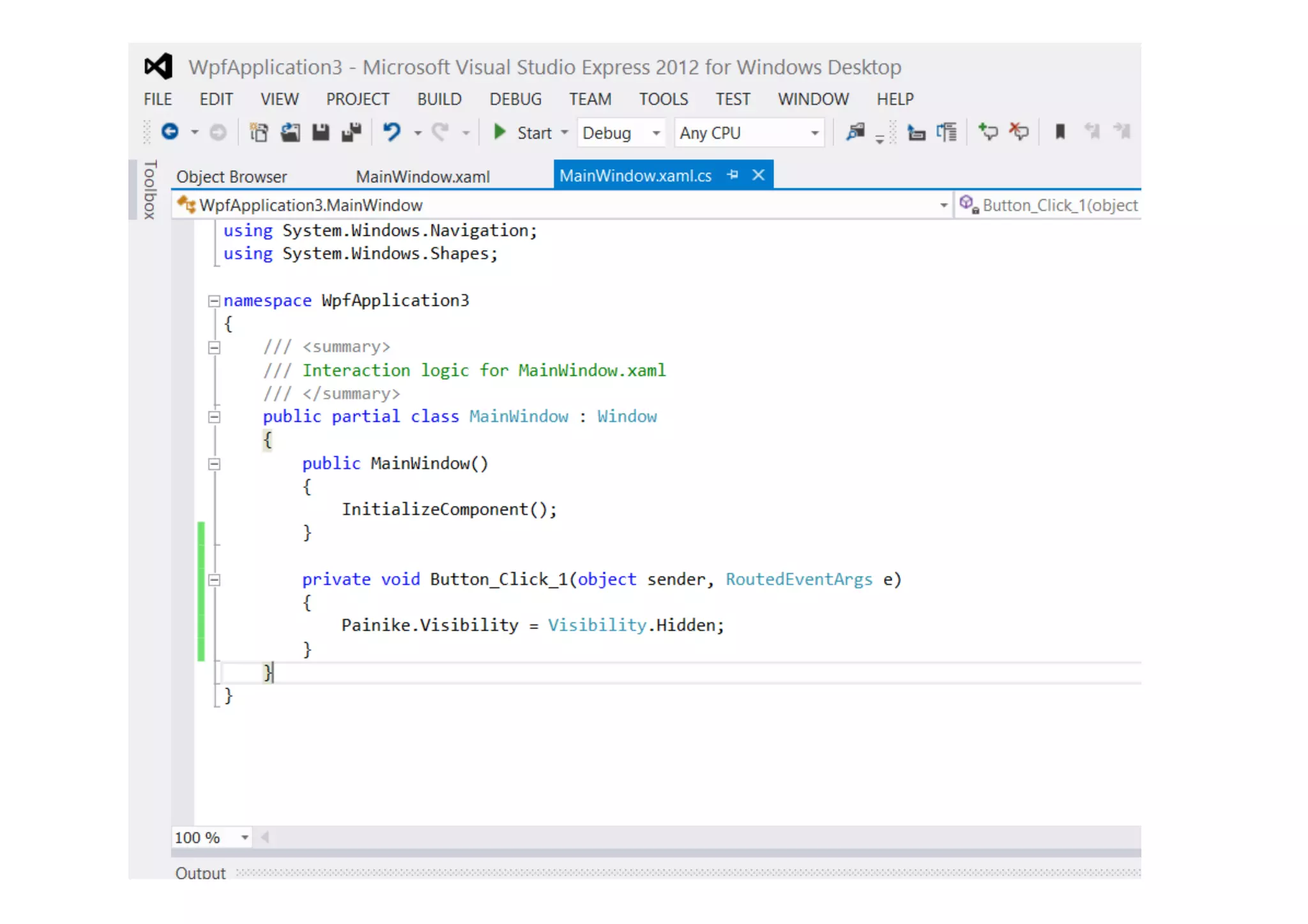Click the RoutedEventArgs type in code
The height and width of the screenshot is (924, 1308).
798,579
